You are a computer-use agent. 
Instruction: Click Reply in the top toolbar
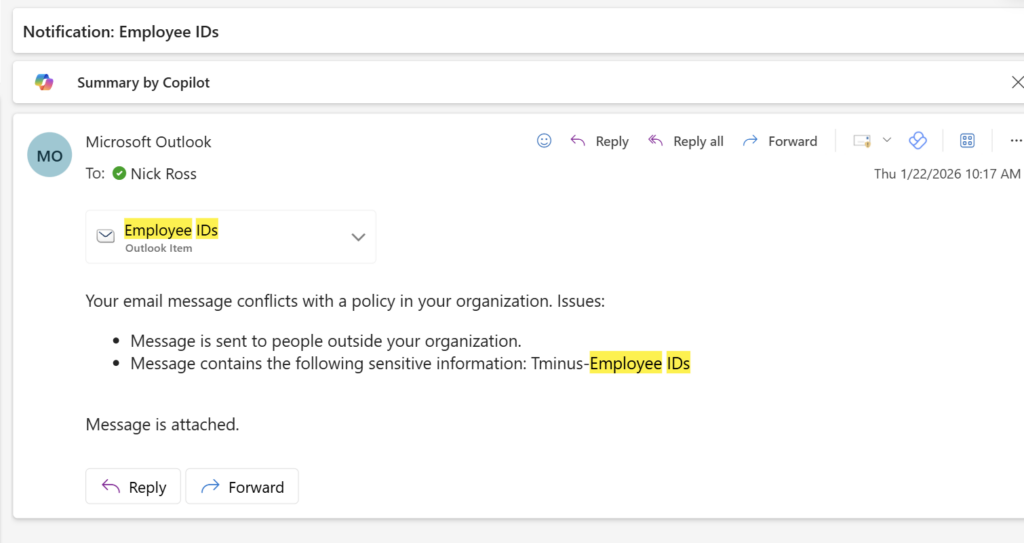click(x=599, y=141)
